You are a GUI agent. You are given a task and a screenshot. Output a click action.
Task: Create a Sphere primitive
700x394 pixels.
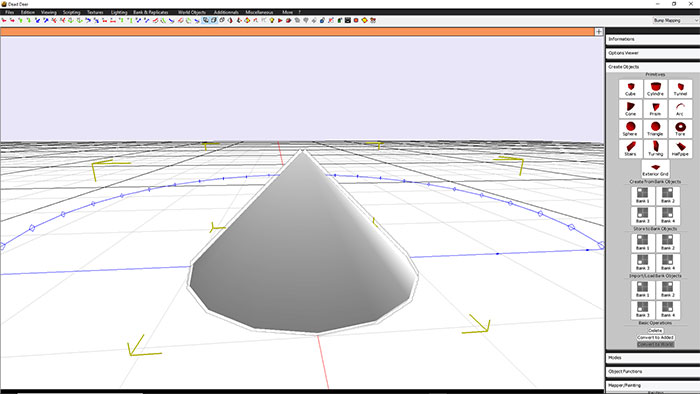[630, 129]
